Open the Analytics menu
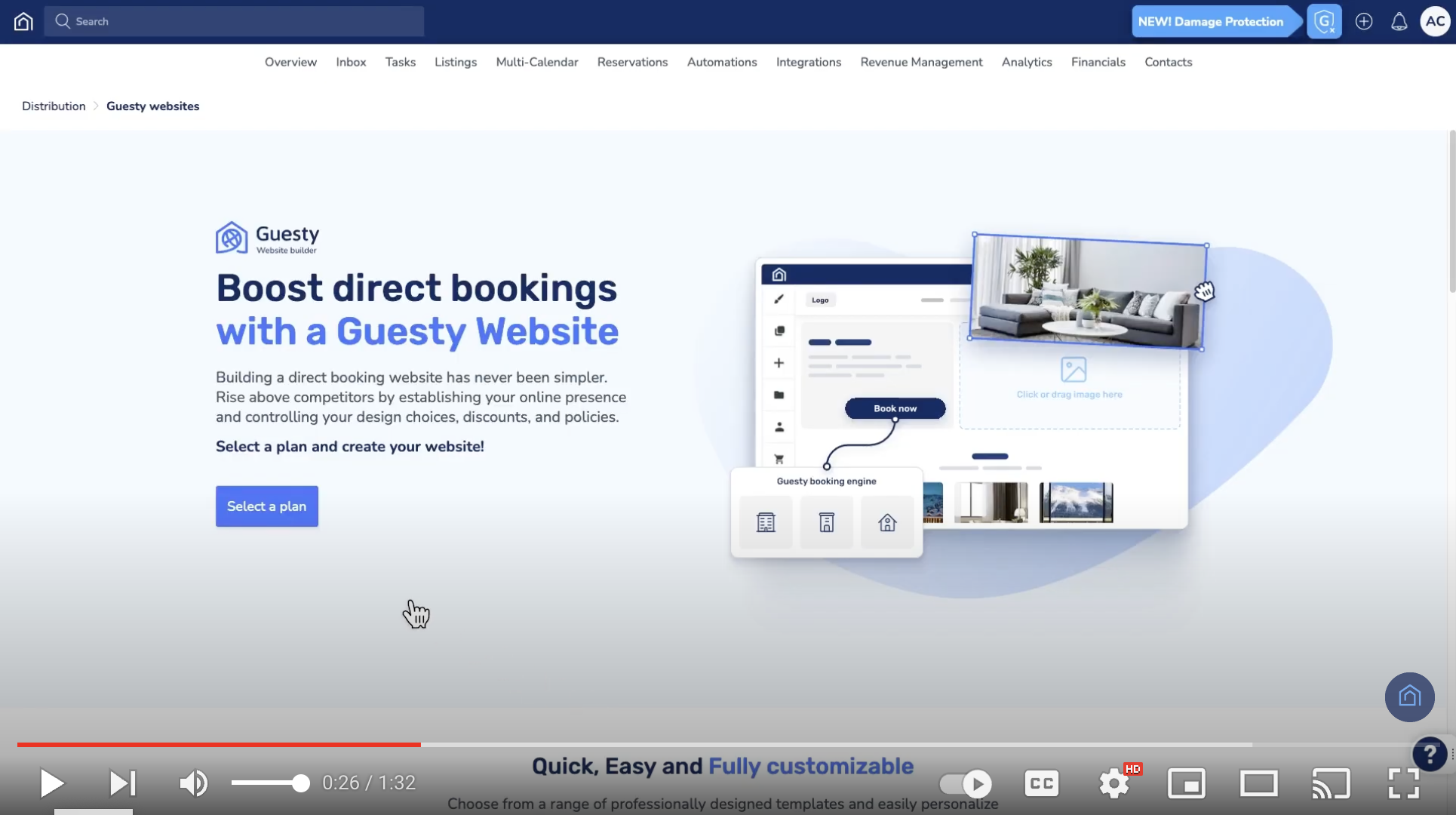The width and height of the screenshot is (1456, 815). [1026, 62]
